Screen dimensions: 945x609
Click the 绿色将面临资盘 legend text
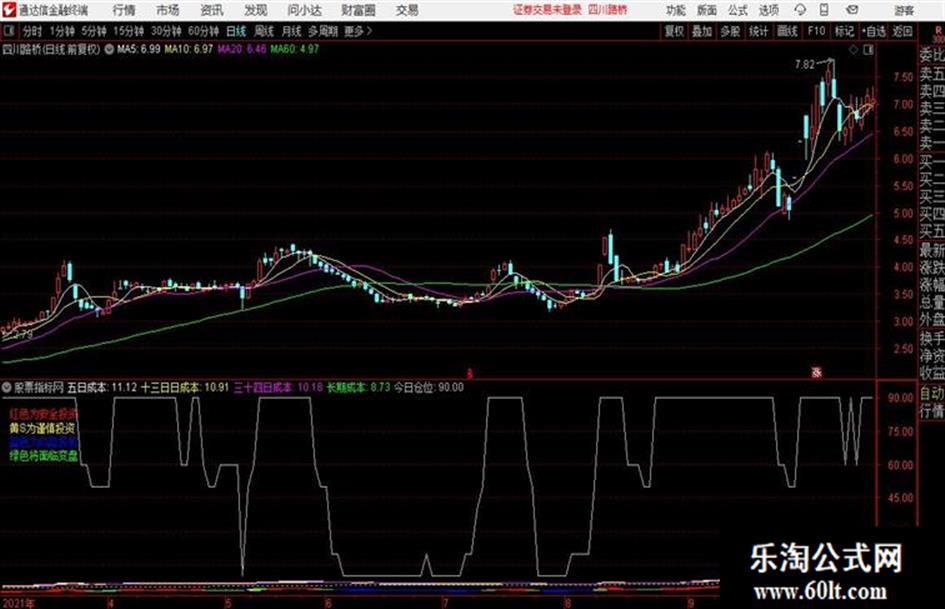click(x=44, y=456)
